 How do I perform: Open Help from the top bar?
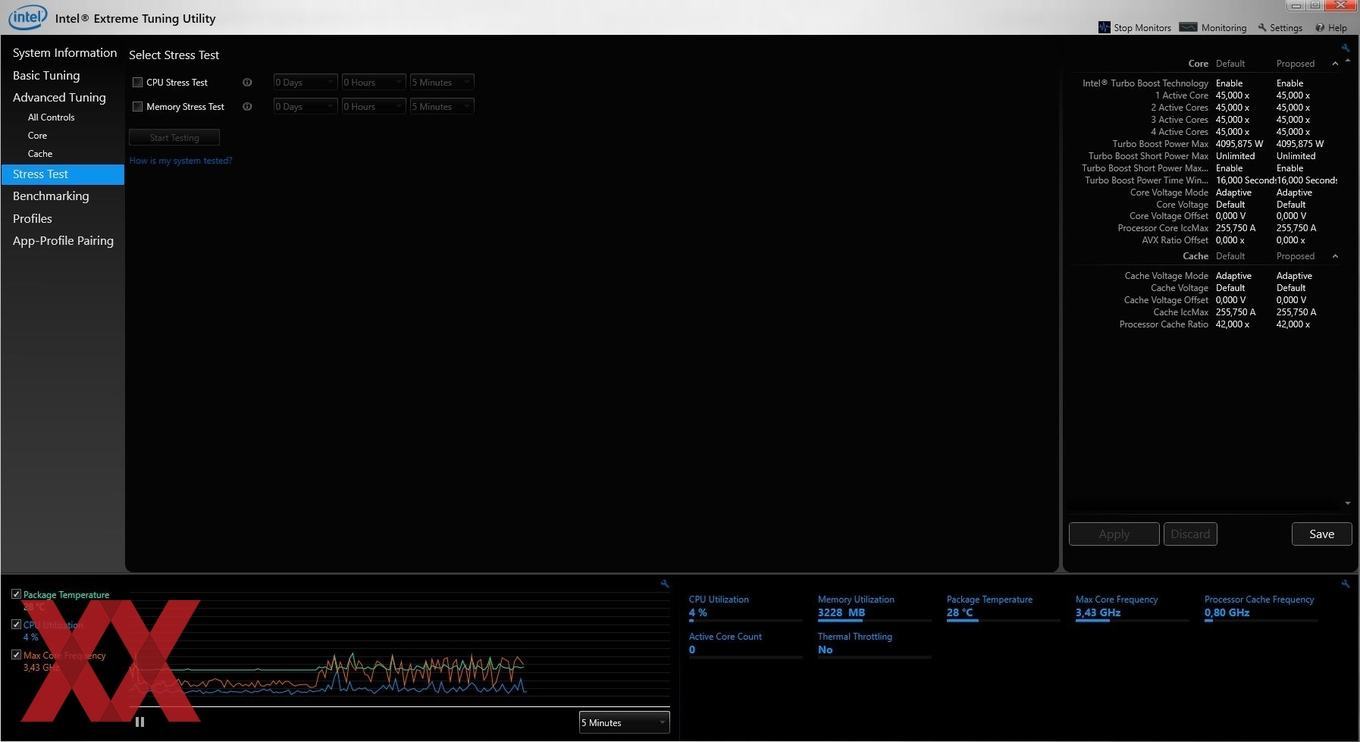(x=1331, y=28)
